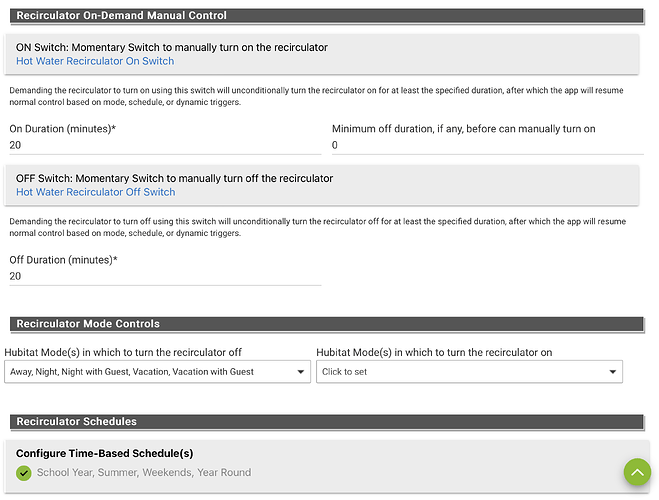Expand the "Click to set" dropdown arrow
Viewport: 659px width, 500px height.
[x=614, y=372]
